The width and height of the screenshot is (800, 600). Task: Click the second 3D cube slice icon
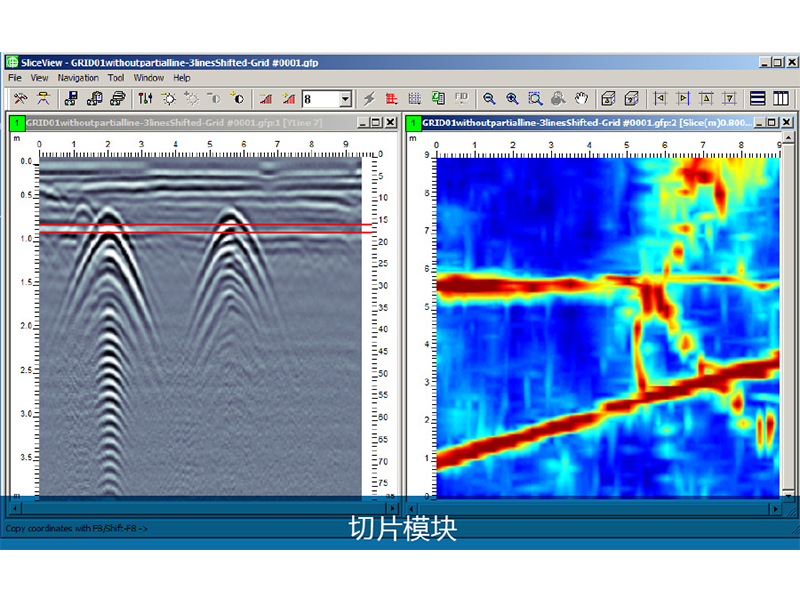(632, 98)
